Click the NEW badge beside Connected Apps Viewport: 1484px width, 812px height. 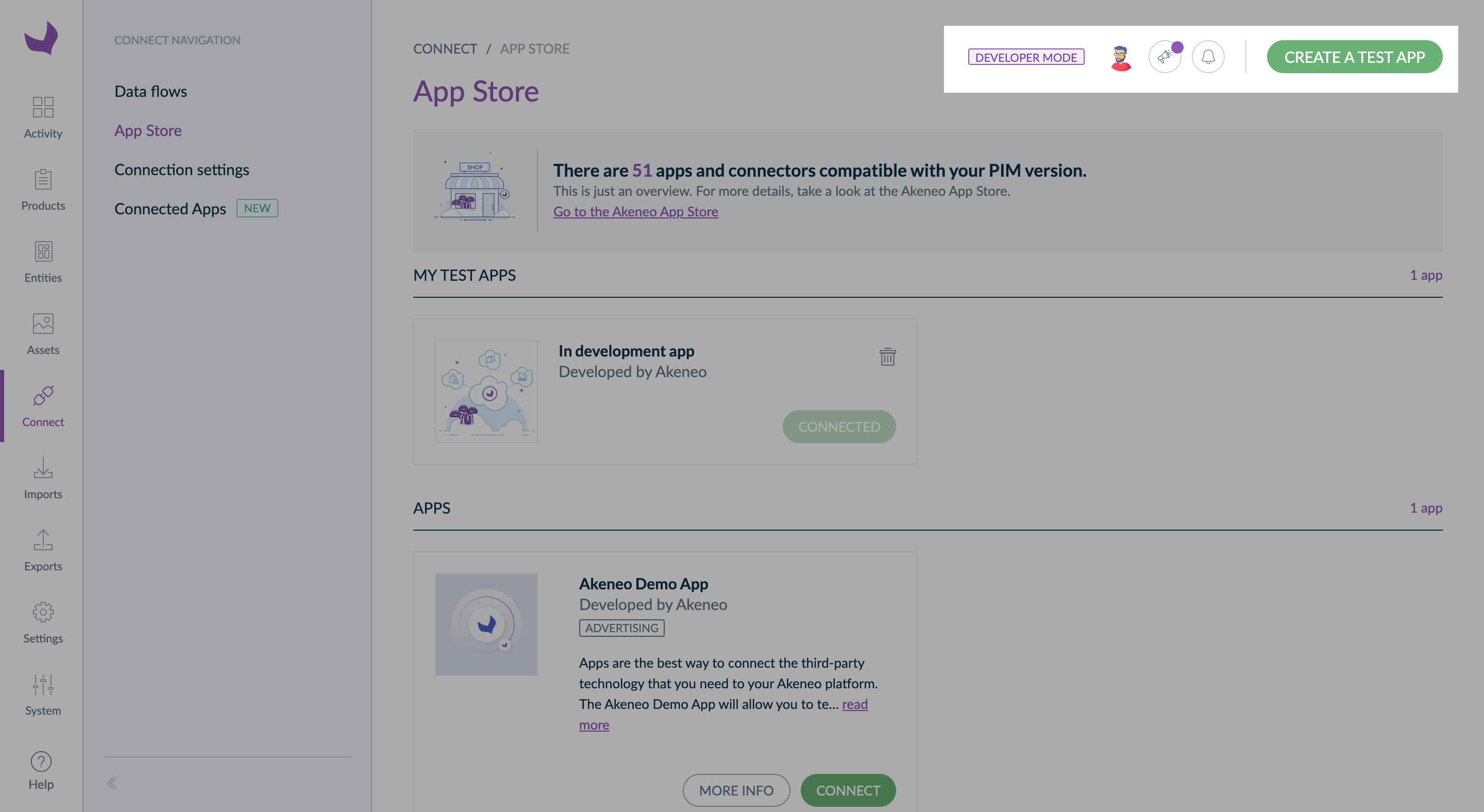point(257,208)
